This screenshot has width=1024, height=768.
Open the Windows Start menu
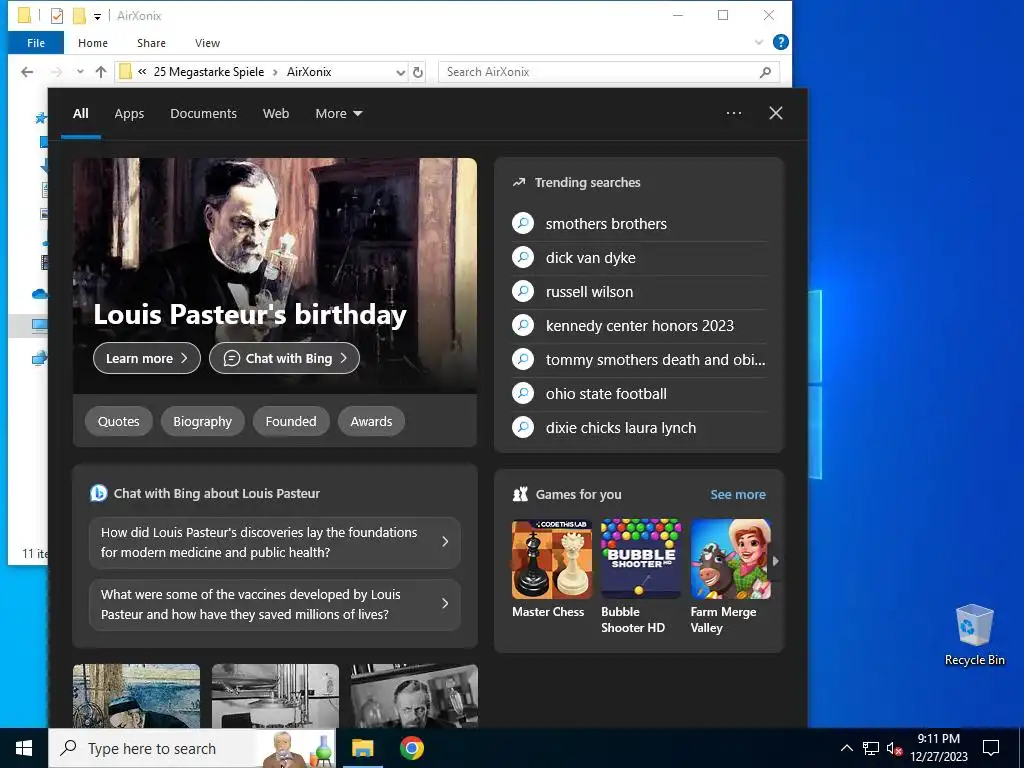tap(24, 748)
